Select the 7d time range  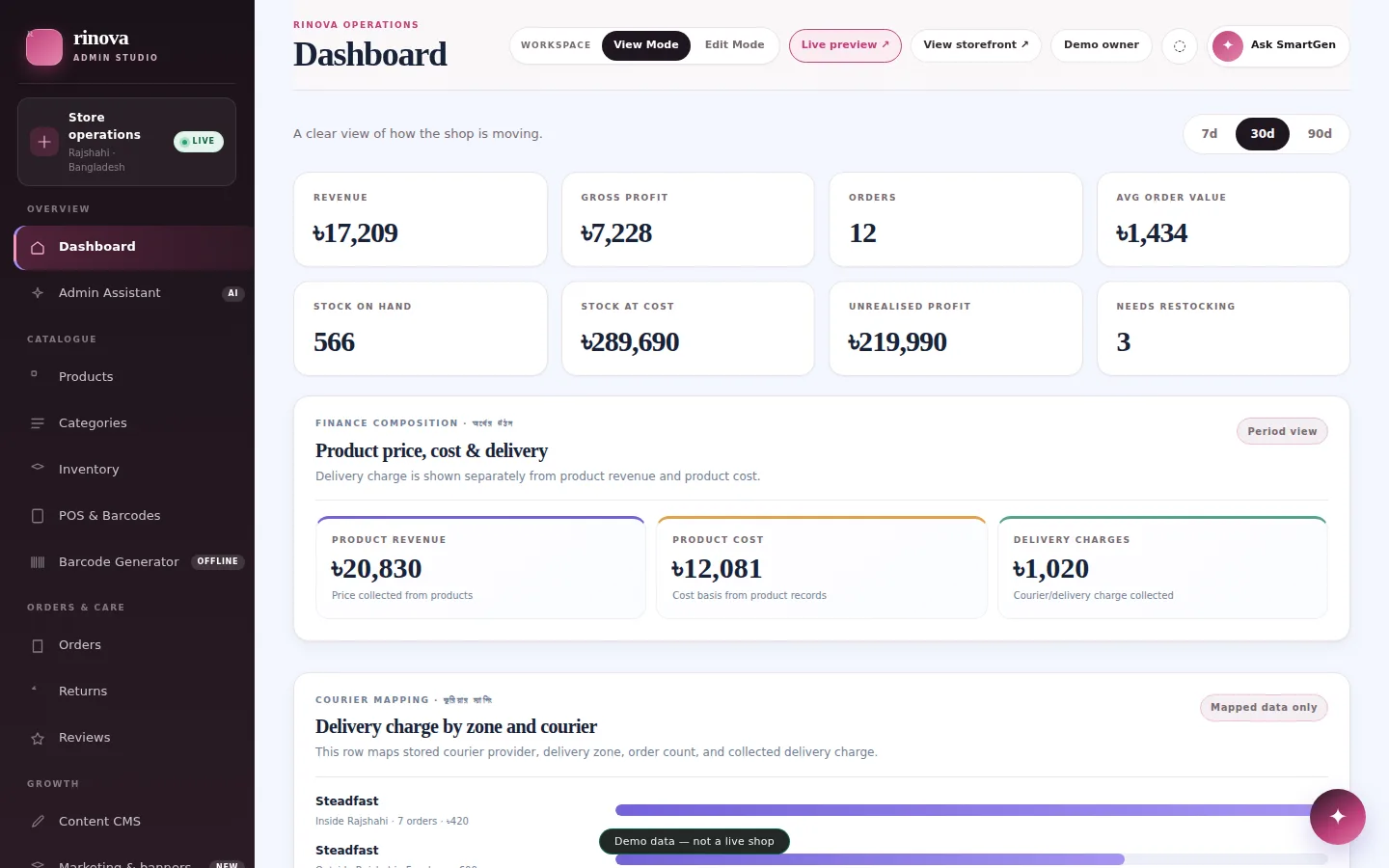[x=1210, y=134]
